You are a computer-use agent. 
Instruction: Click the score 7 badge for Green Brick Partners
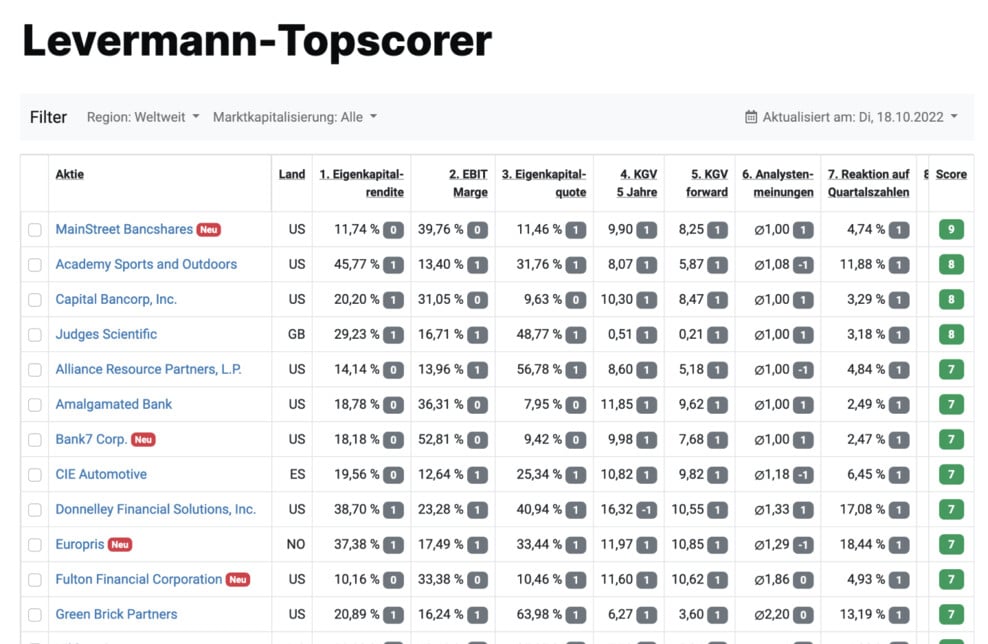click(951, 614)
